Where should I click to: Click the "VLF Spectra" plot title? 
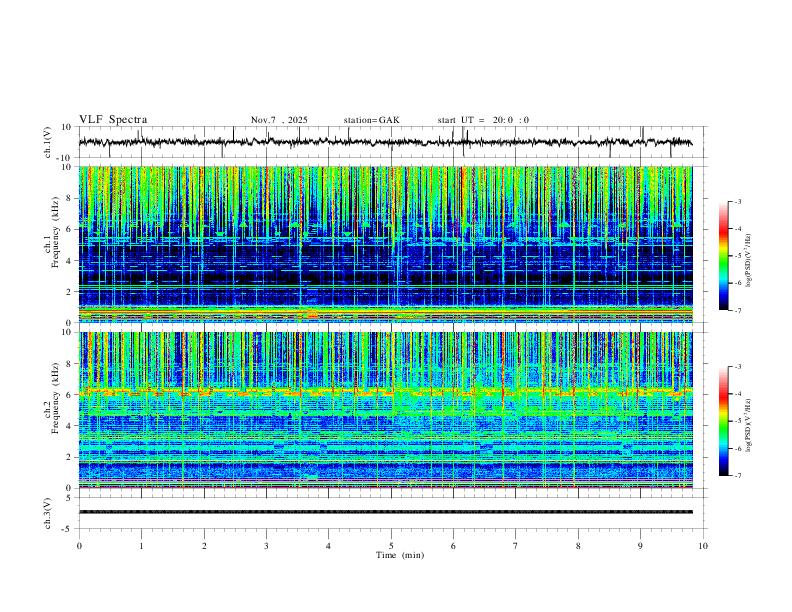(113, 120)
